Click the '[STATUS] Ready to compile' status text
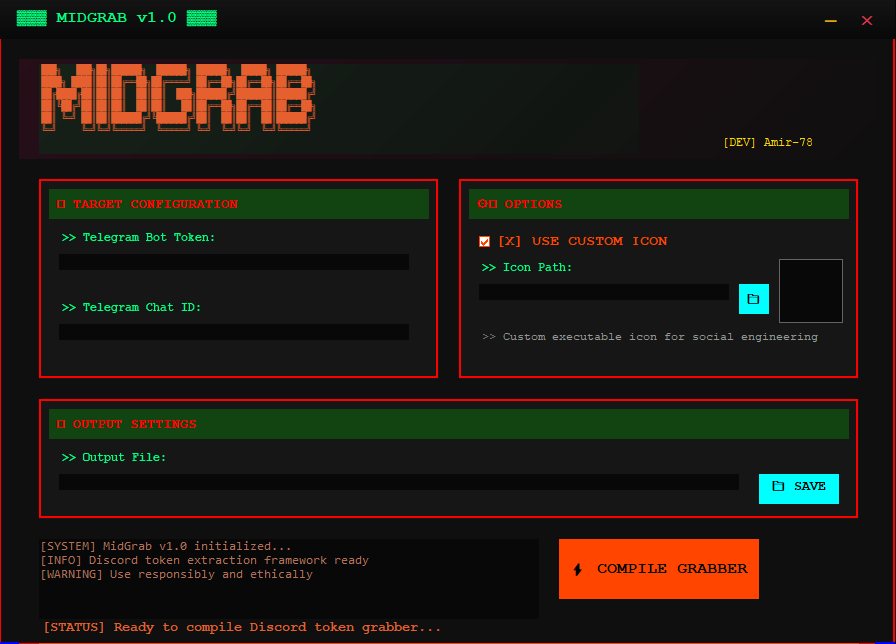The width and height of the screenshot is (896, 644). (x=242, y=627)
